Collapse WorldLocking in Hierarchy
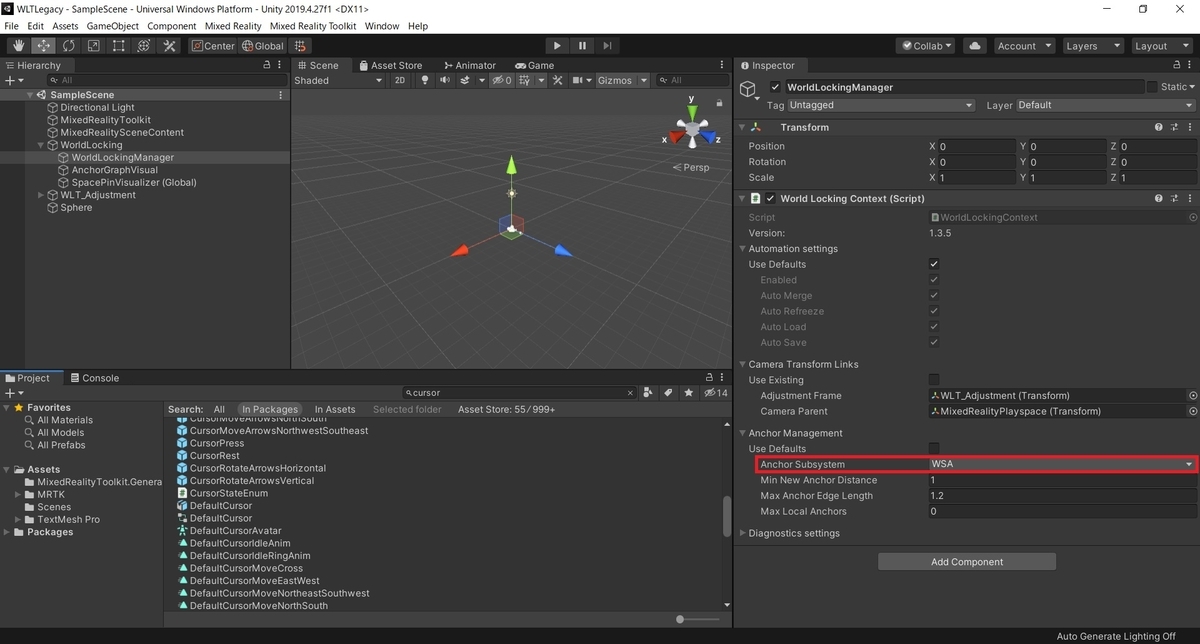This screenshot has height=644, width=1200. point(41,145)
